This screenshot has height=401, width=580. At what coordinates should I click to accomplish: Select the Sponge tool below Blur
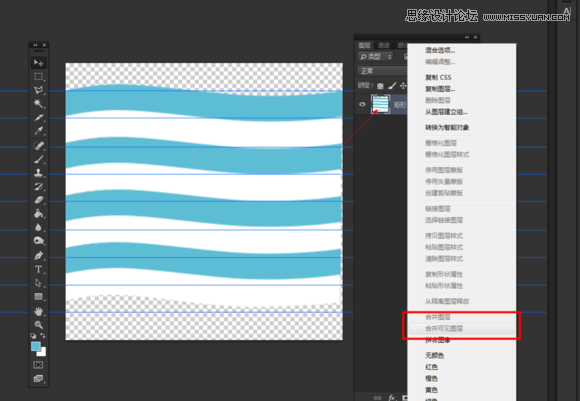point(38,241)
